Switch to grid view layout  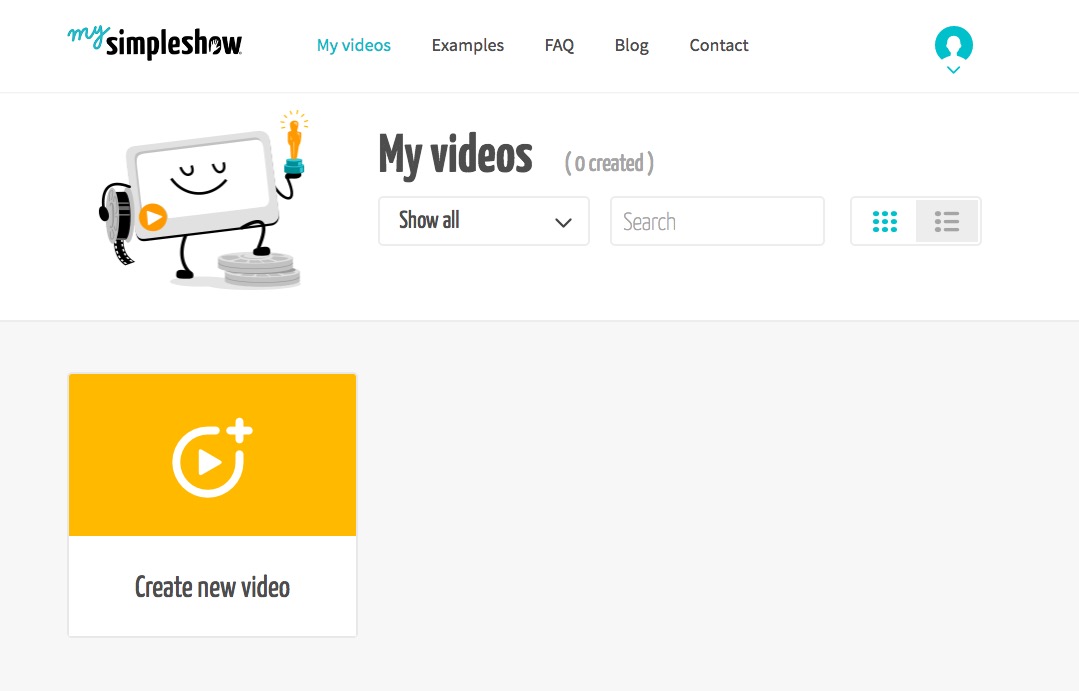[x=885, y=220]
